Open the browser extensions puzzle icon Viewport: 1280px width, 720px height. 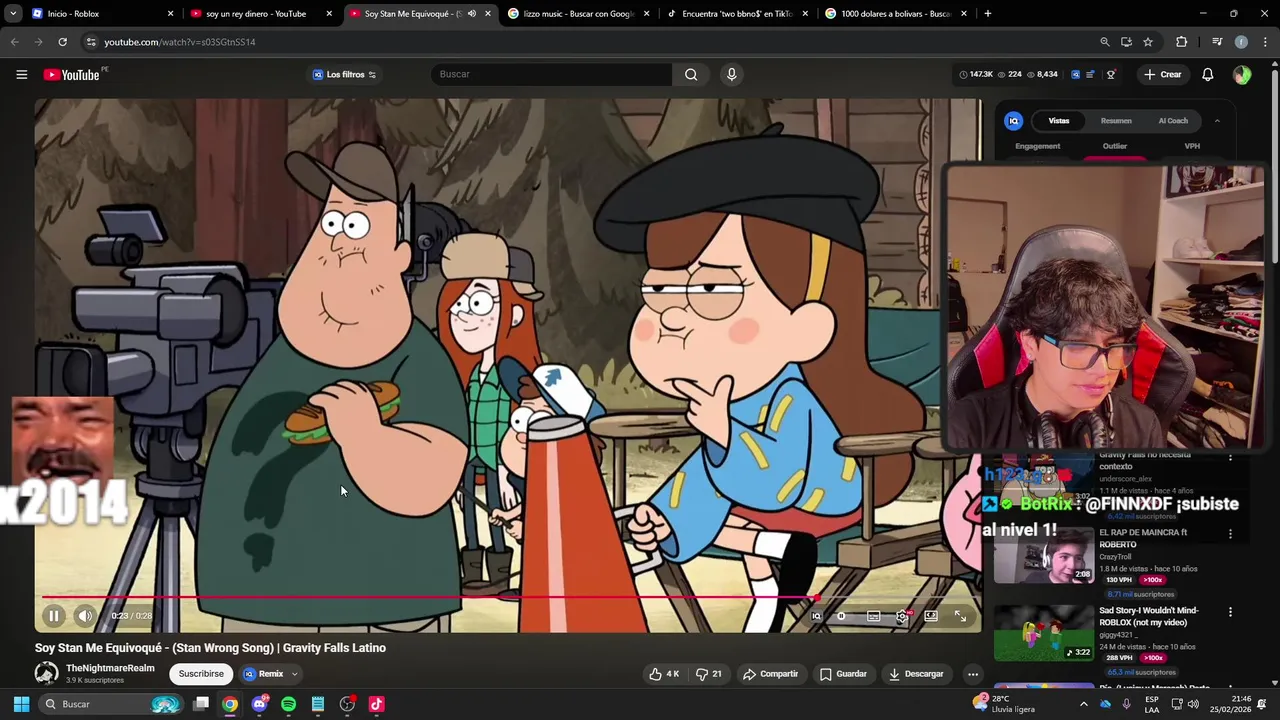[x=1181, y=42]
